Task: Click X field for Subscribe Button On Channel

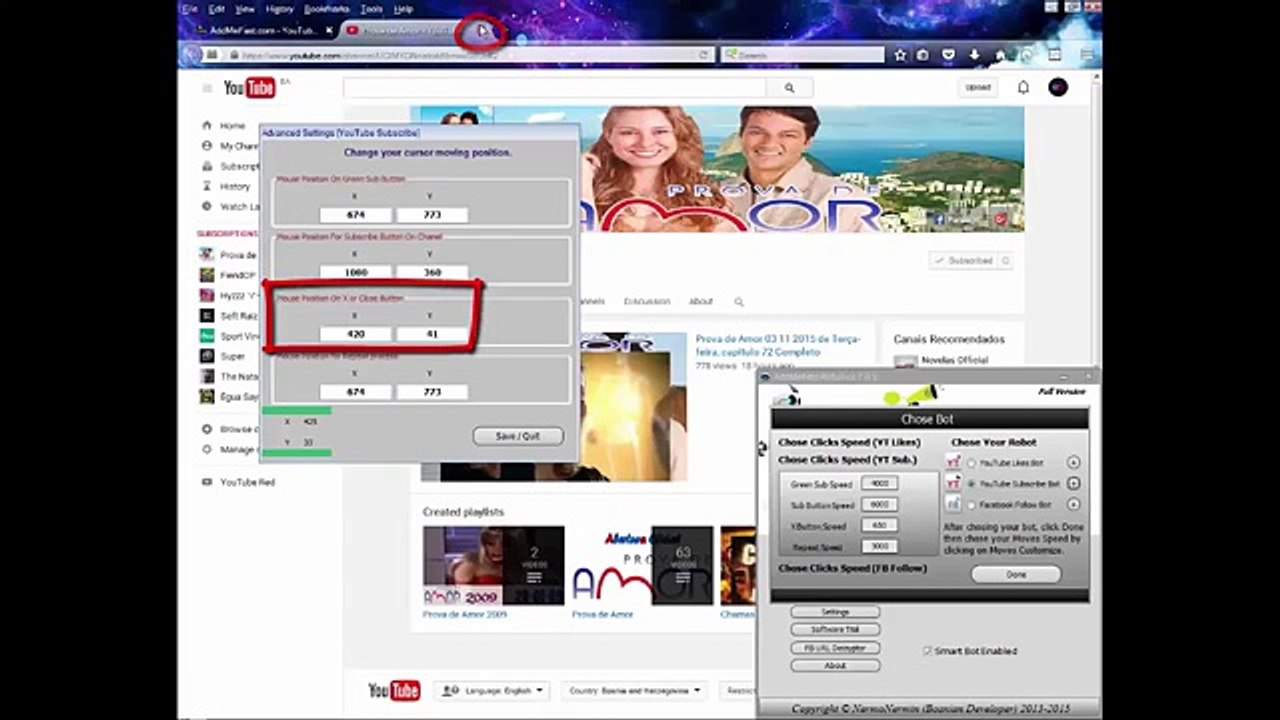Action: [355, 272]
